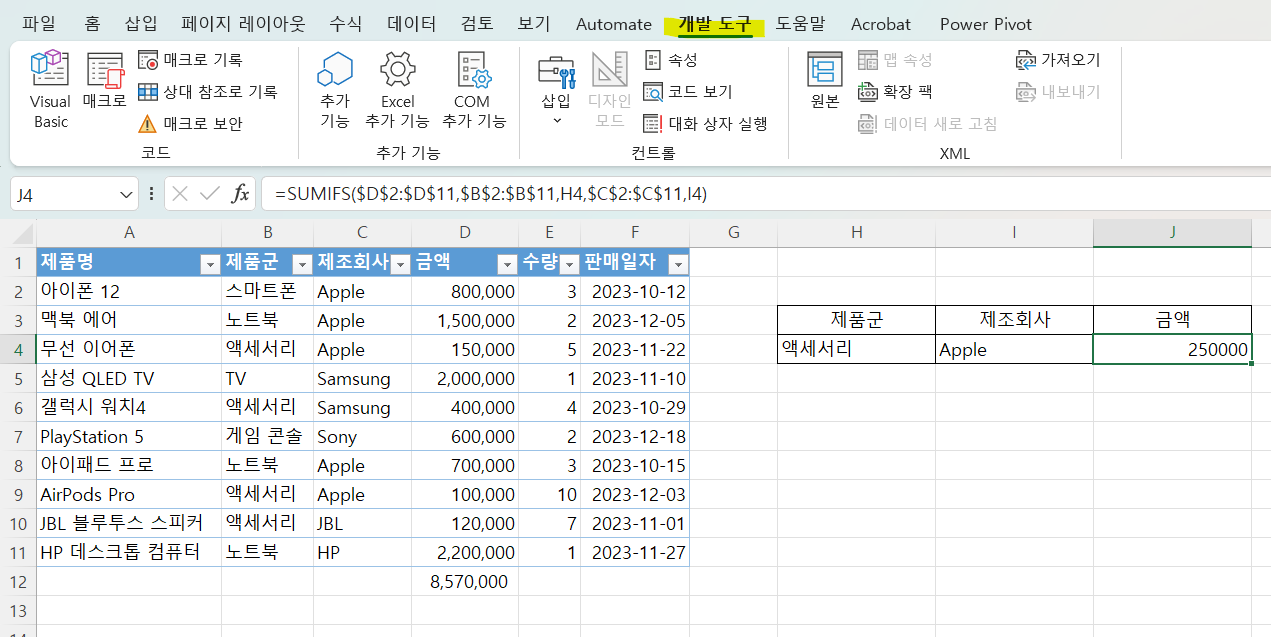
Task: Select column G header
Action: point(733,233)
